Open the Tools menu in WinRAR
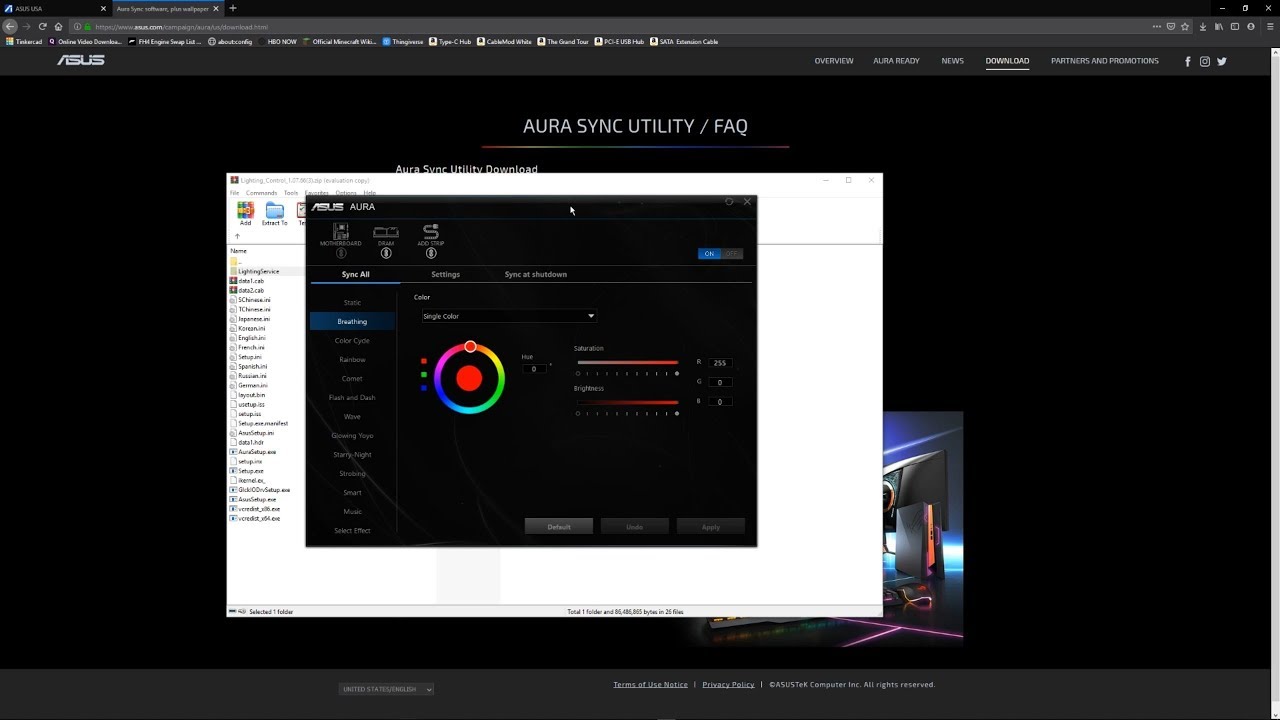This screenshot has height=720, width=1280. [291, 193]
